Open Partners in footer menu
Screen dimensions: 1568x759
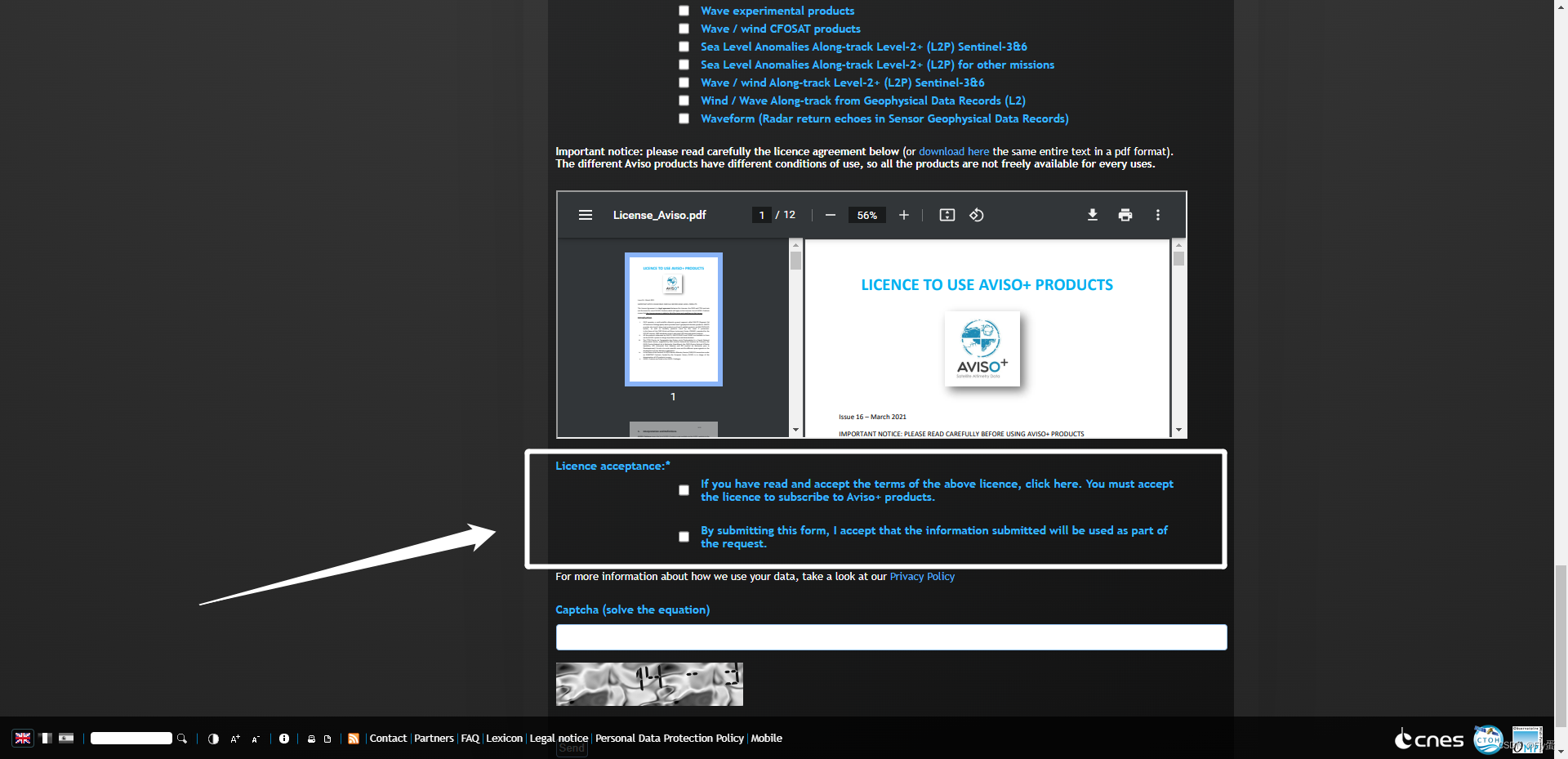click(434, 738)
